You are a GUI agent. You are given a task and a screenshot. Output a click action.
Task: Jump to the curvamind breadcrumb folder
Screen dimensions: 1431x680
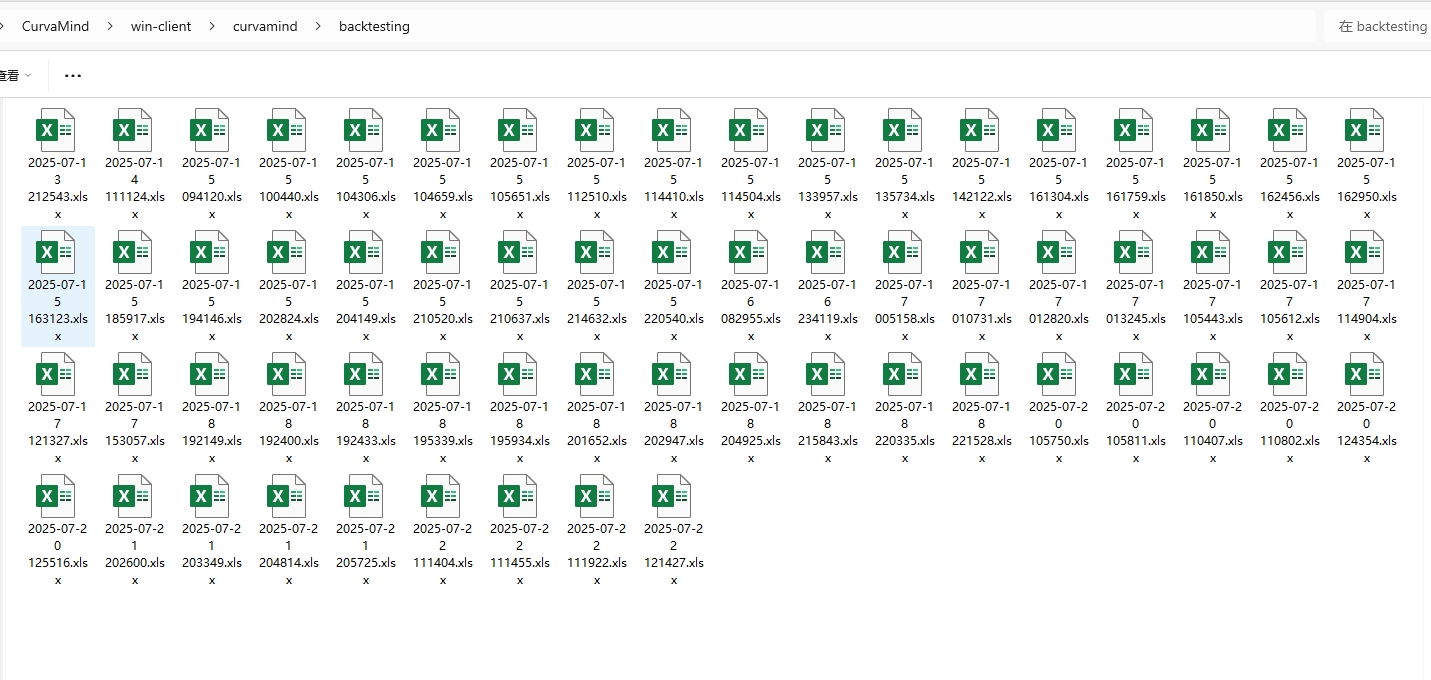[x=265, y=27]
